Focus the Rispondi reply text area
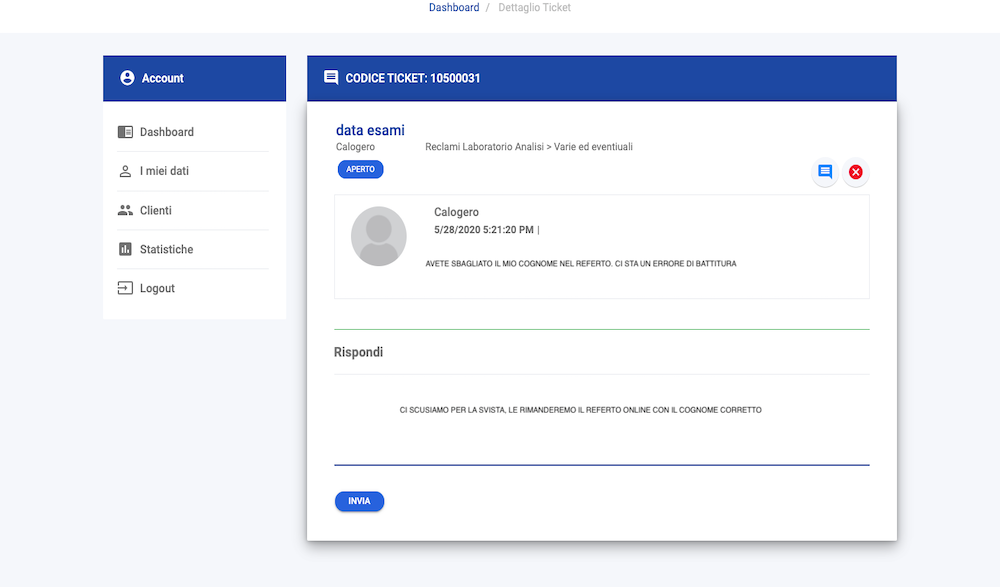This screenshot has height=587, width=1000. click(x=601, y=420)
